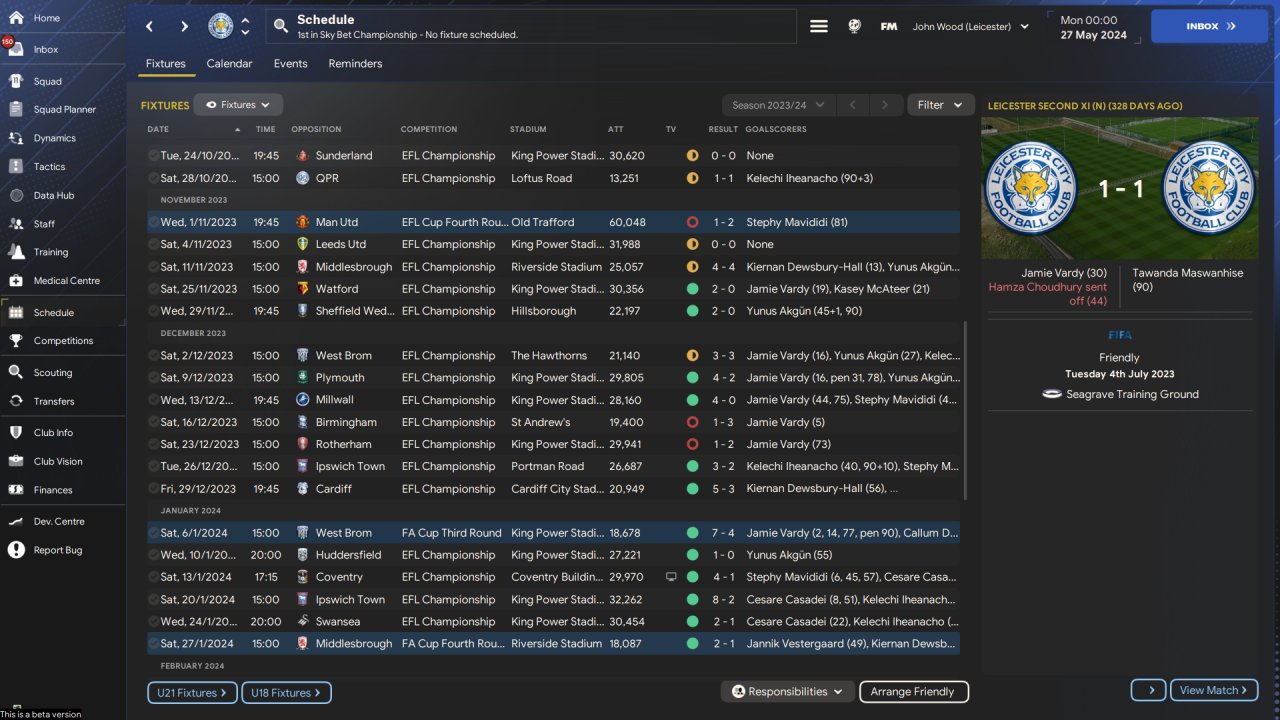The width and height of the screenshot is (1280, 720).
Task: Select Schedule in the sidebar
Action: tap(54, 312)
